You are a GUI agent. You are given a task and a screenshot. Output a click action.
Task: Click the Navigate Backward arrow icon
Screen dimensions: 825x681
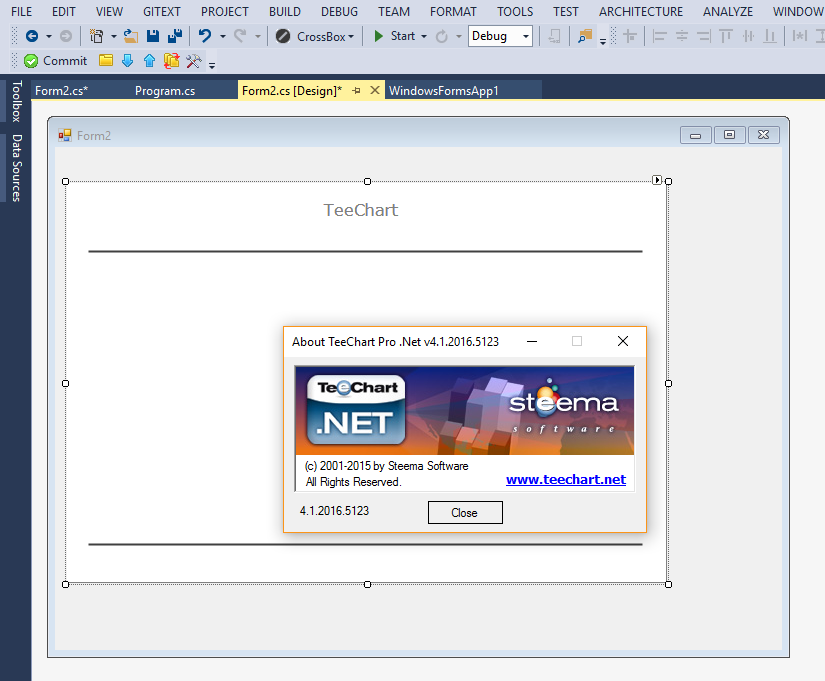[x=32, y=36]
